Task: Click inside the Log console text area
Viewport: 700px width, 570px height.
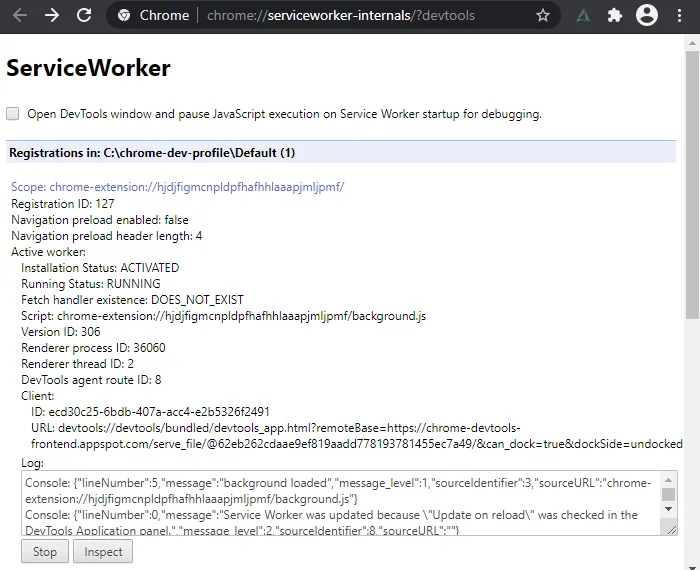Action: [340, 503]
